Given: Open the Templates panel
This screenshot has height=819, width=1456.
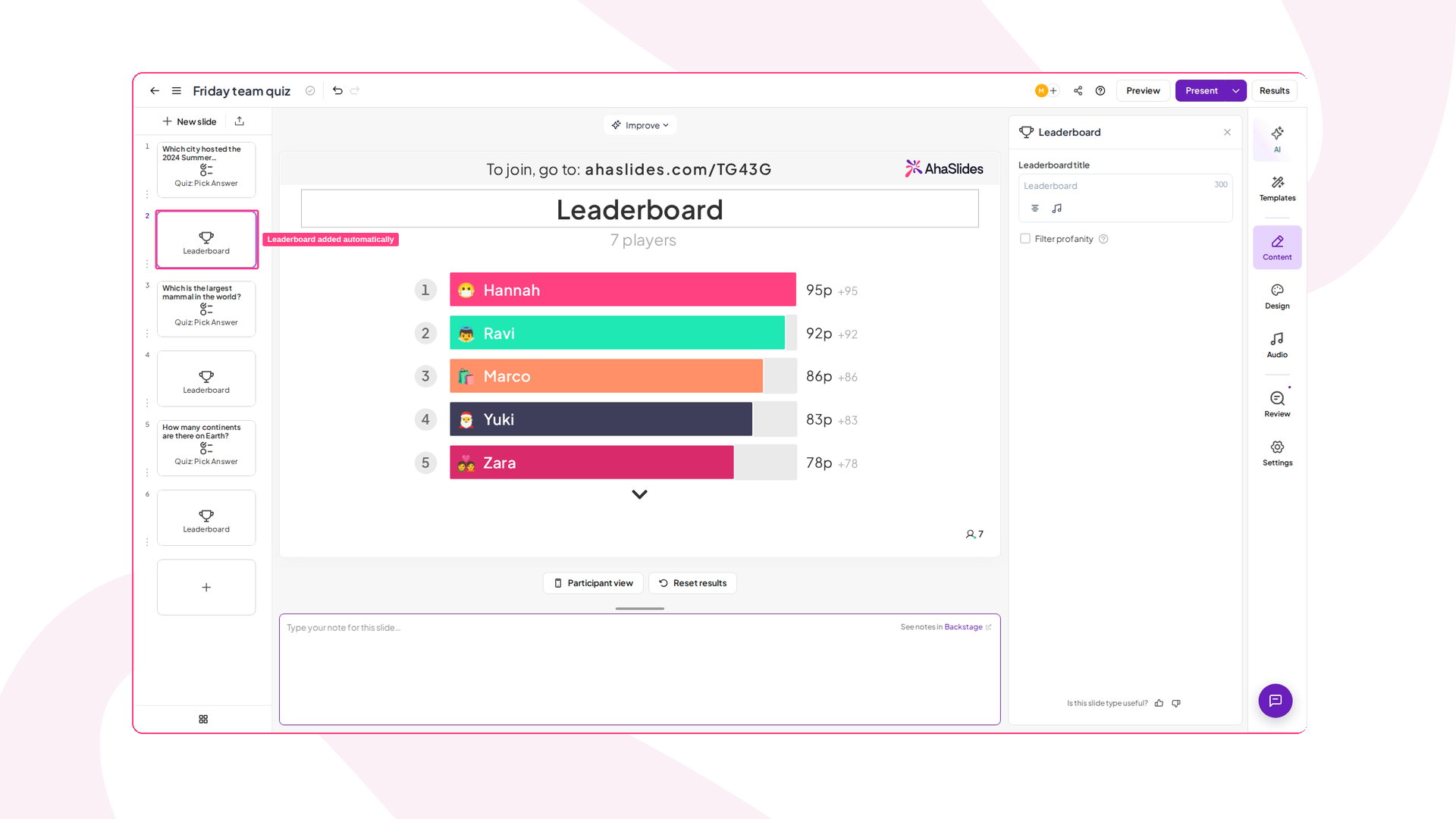Looking at the screenshot, I should (1277, 188).
